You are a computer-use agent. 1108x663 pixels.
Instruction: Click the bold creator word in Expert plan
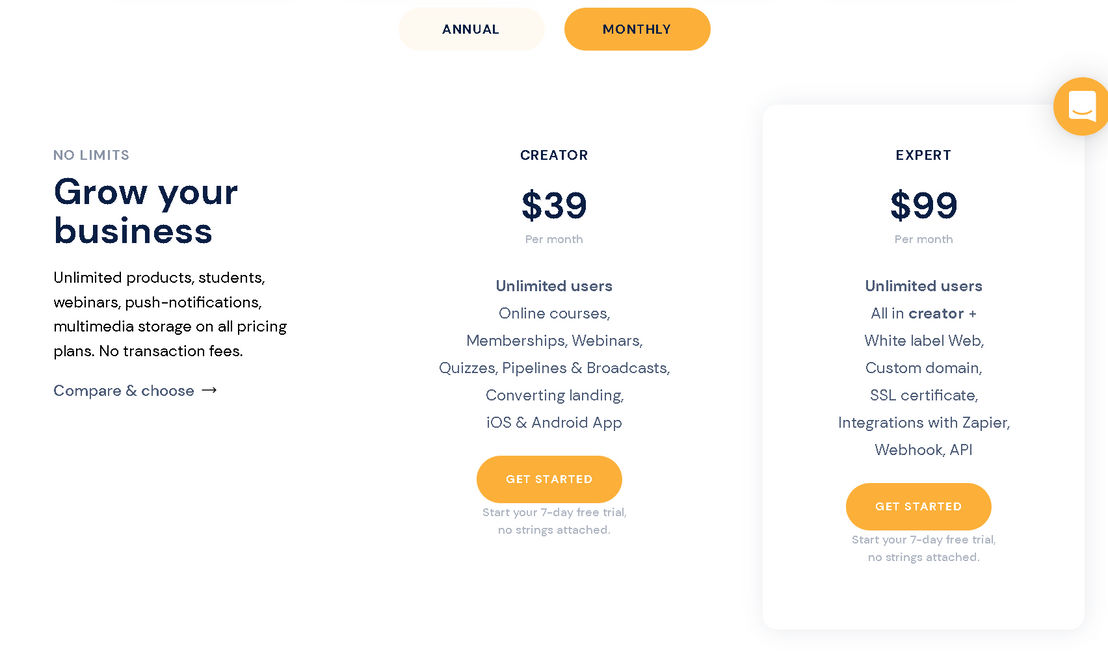coord(936,313)
